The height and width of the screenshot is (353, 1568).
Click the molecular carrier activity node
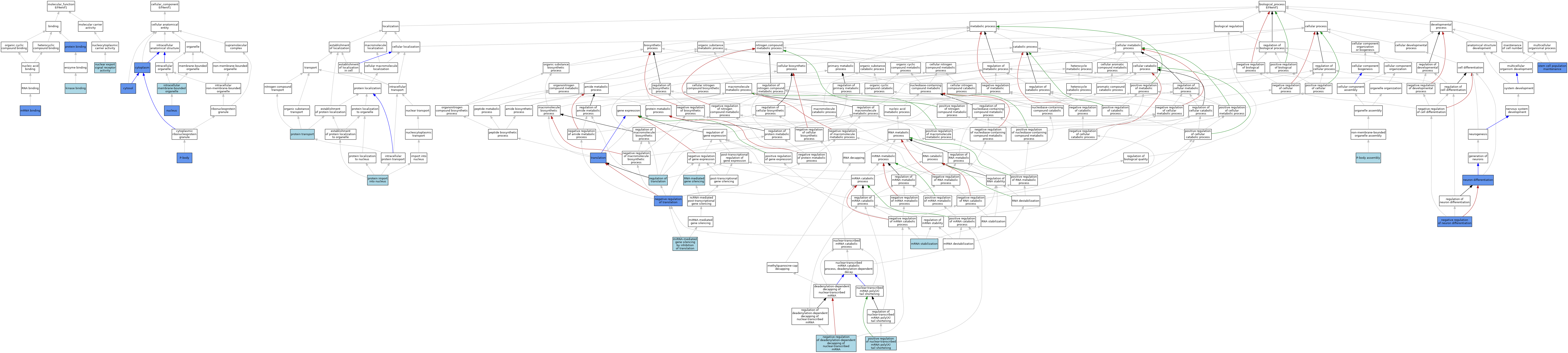coord(91,26)
